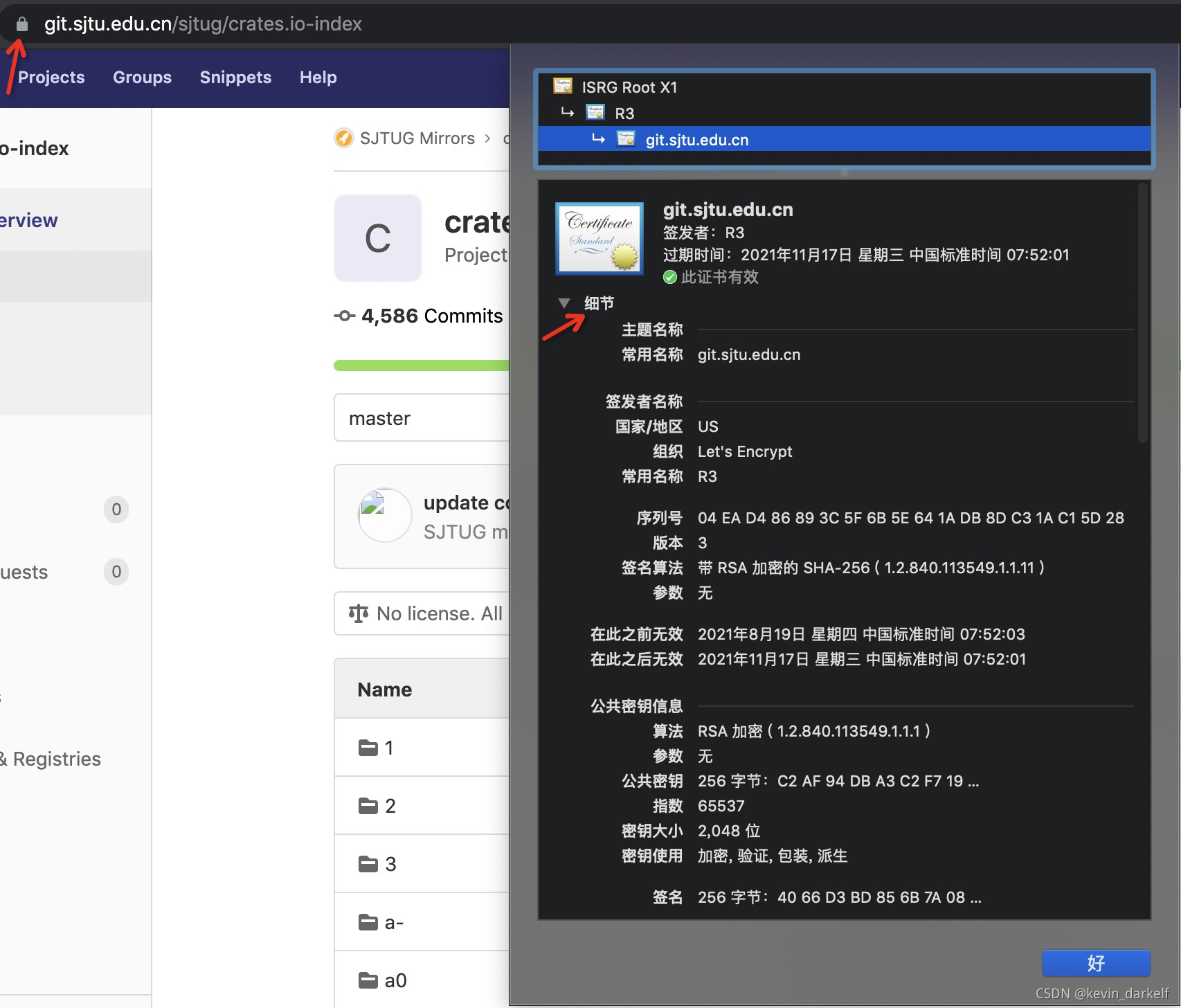
Task: Open folder a- in the file list
Action: (x=394, y=922)
